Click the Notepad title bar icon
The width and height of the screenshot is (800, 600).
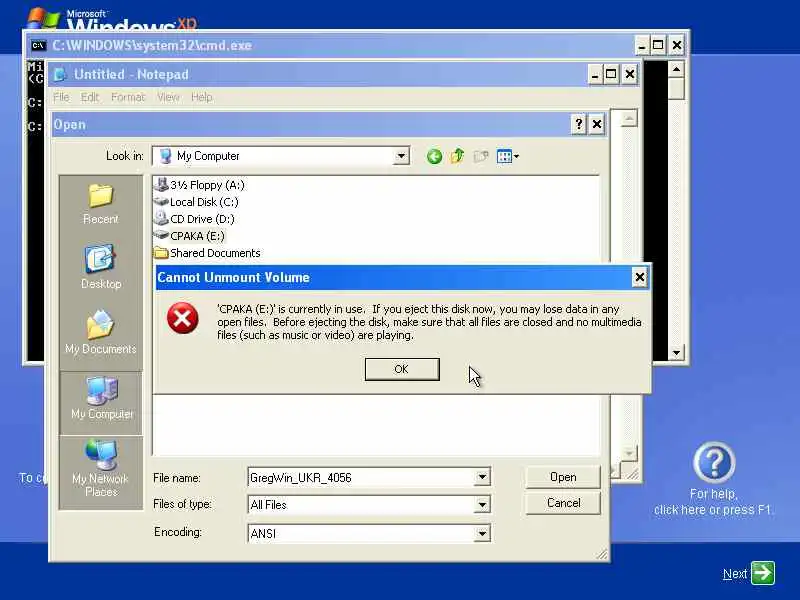click(60, 74)
